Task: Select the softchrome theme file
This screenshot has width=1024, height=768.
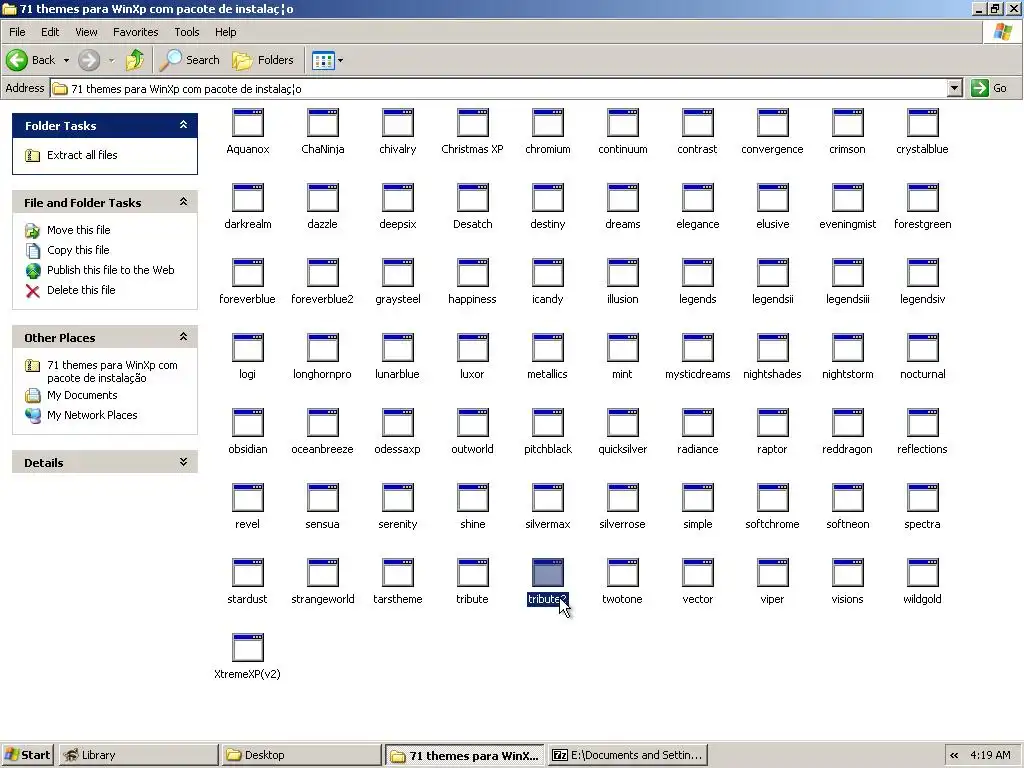Action: tap(773, 507)
